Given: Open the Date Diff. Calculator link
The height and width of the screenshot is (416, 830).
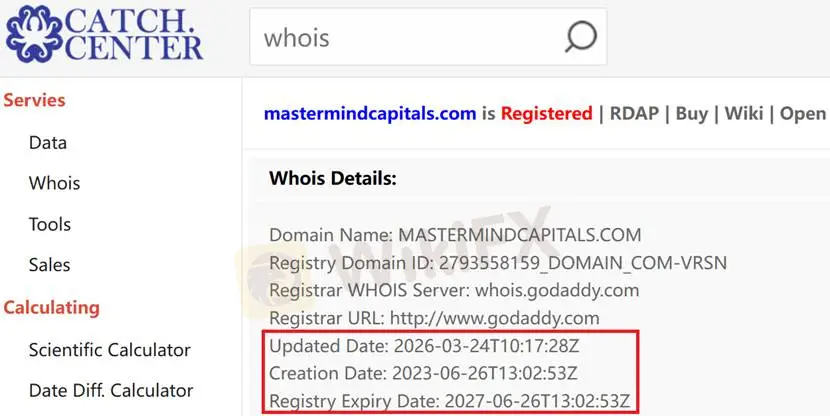Looking at the screenshot, I should click(x=111, y=391).
